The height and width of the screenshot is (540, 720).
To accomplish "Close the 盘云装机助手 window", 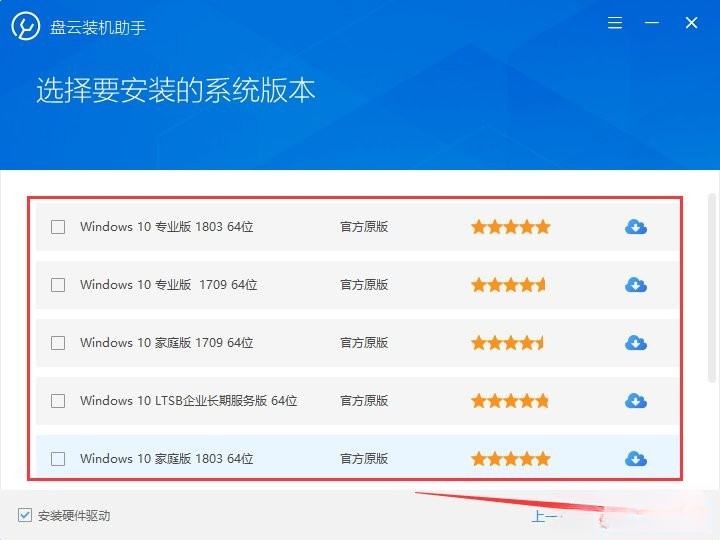I will [x=692, y=22].
